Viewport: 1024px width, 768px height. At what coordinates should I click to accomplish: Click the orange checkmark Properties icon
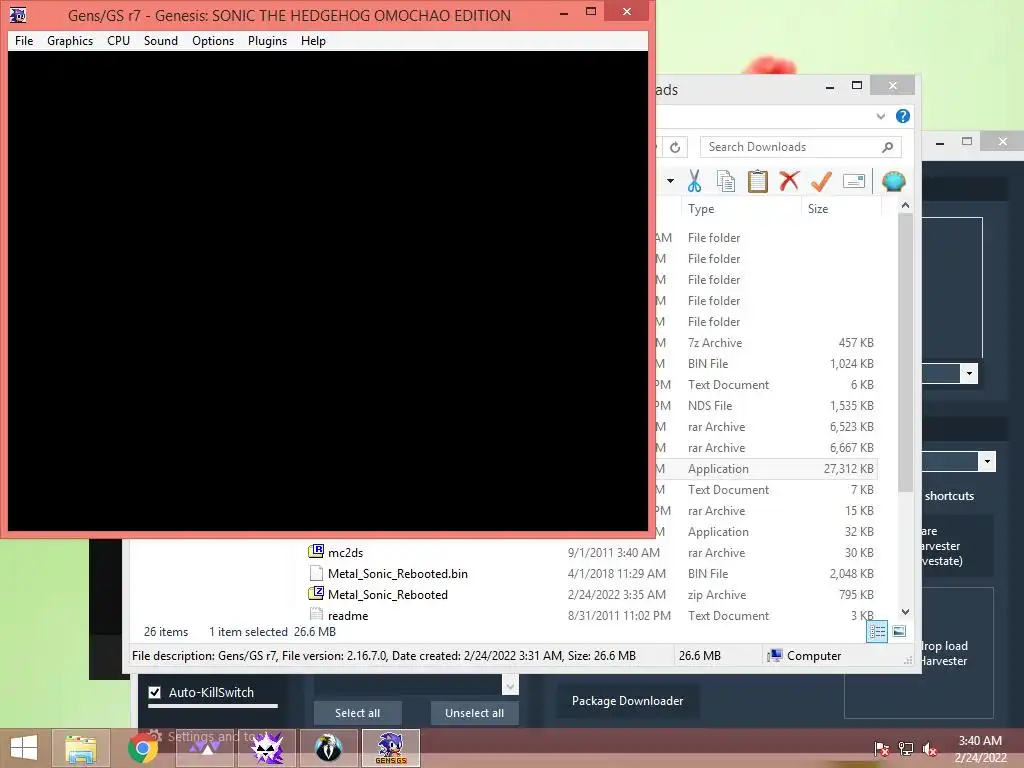click(x=821, y=181)
